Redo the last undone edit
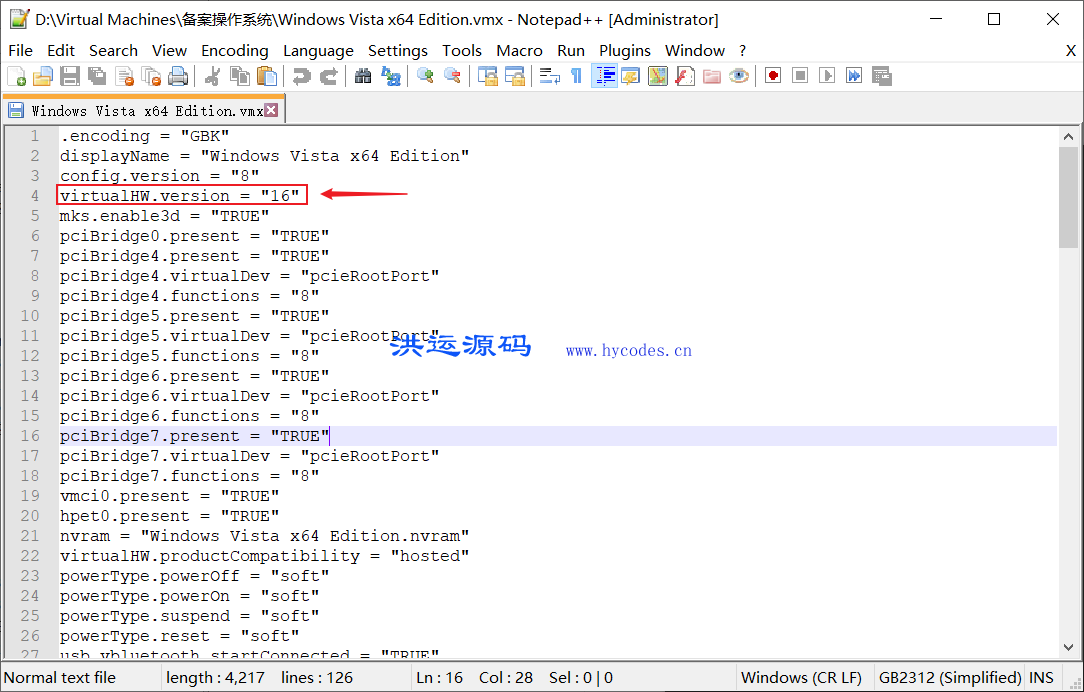Image resolution: width=1084 pixels, height=692 pixels. click(328, 76)
